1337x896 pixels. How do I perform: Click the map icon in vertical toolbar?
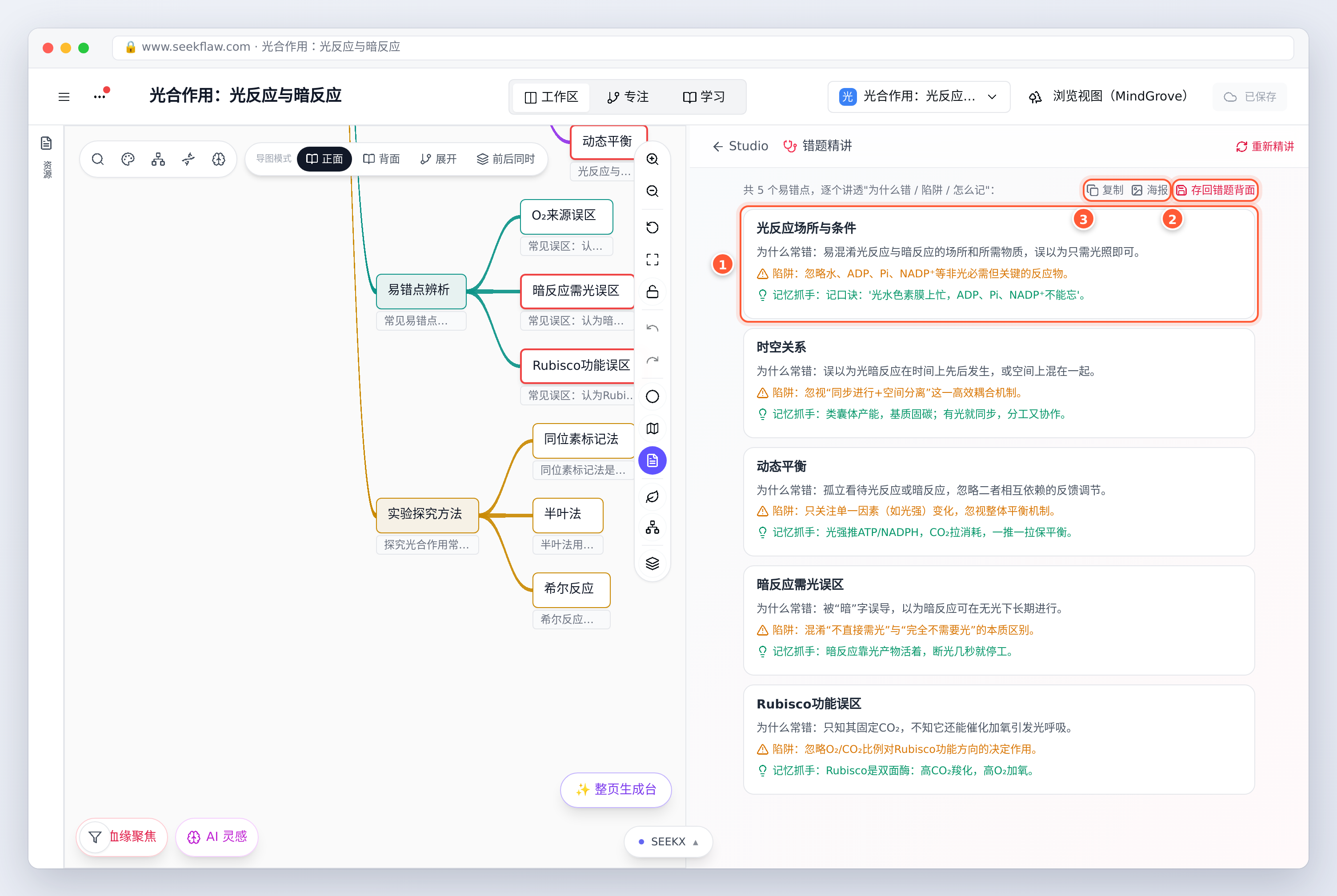click(652, 428)
